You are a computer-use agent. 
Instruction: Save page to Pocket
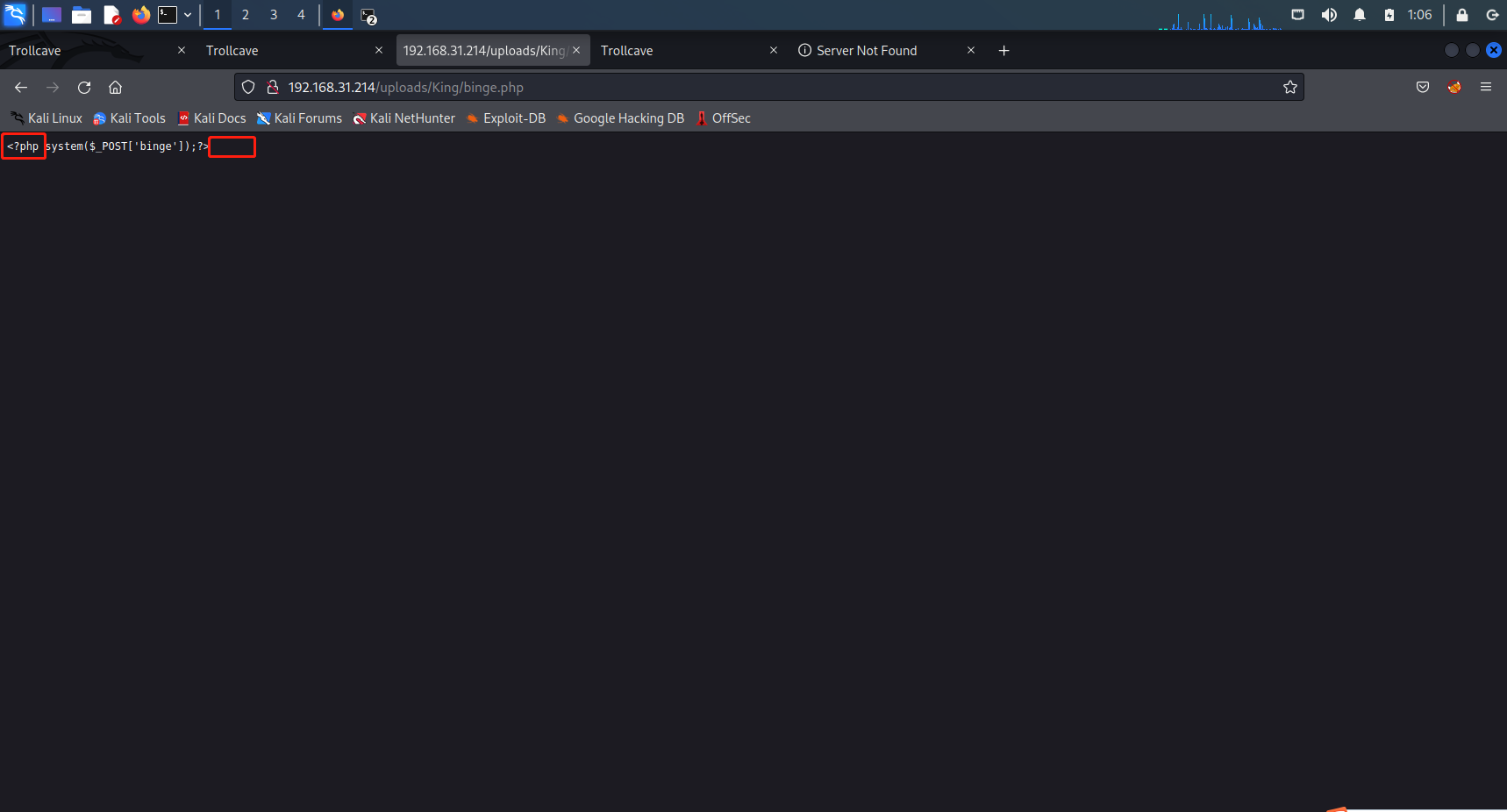pos(1423,88)
